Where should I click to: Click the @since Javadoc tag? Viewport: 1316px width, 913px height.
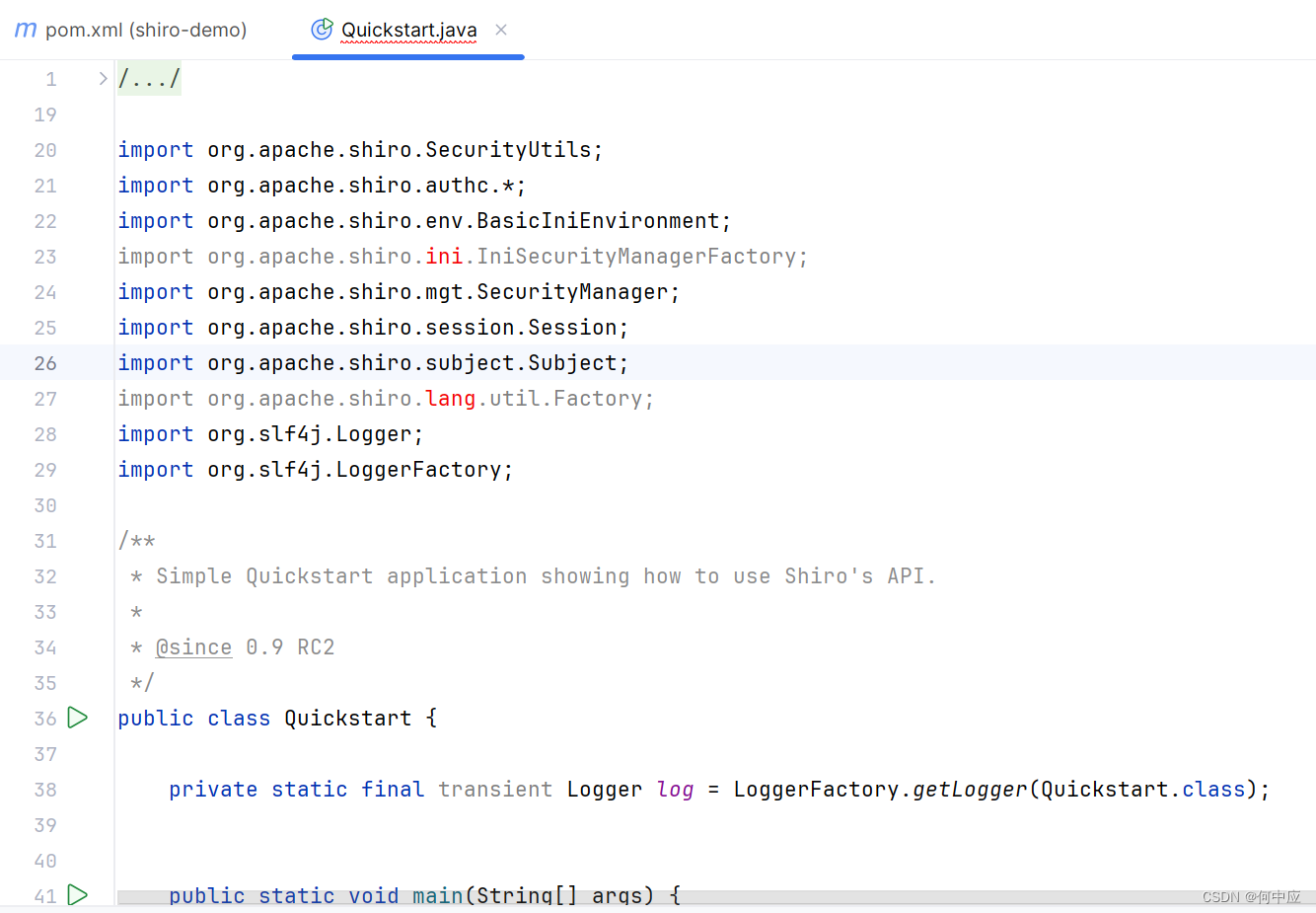pyautogui.click(x=193, y=647)
